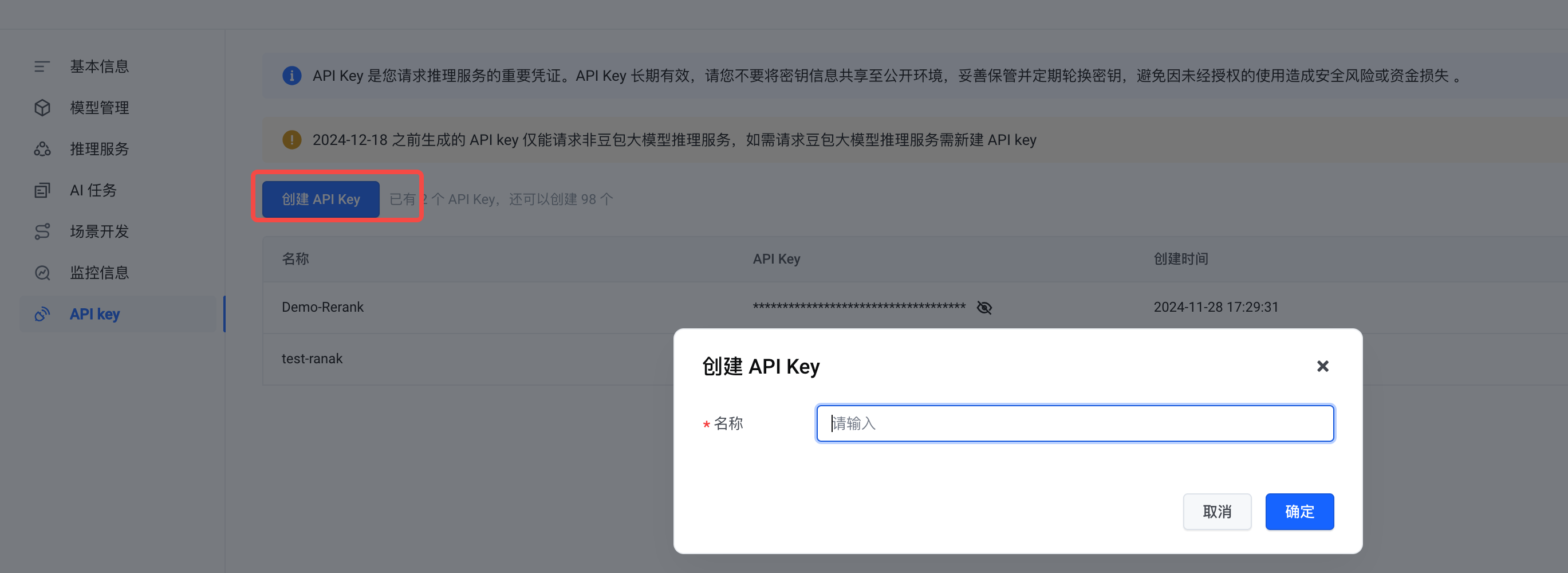The height and width of the screenshot is (573, 1568).
Task: Click the API Key column header
Action: pos(776,259)
